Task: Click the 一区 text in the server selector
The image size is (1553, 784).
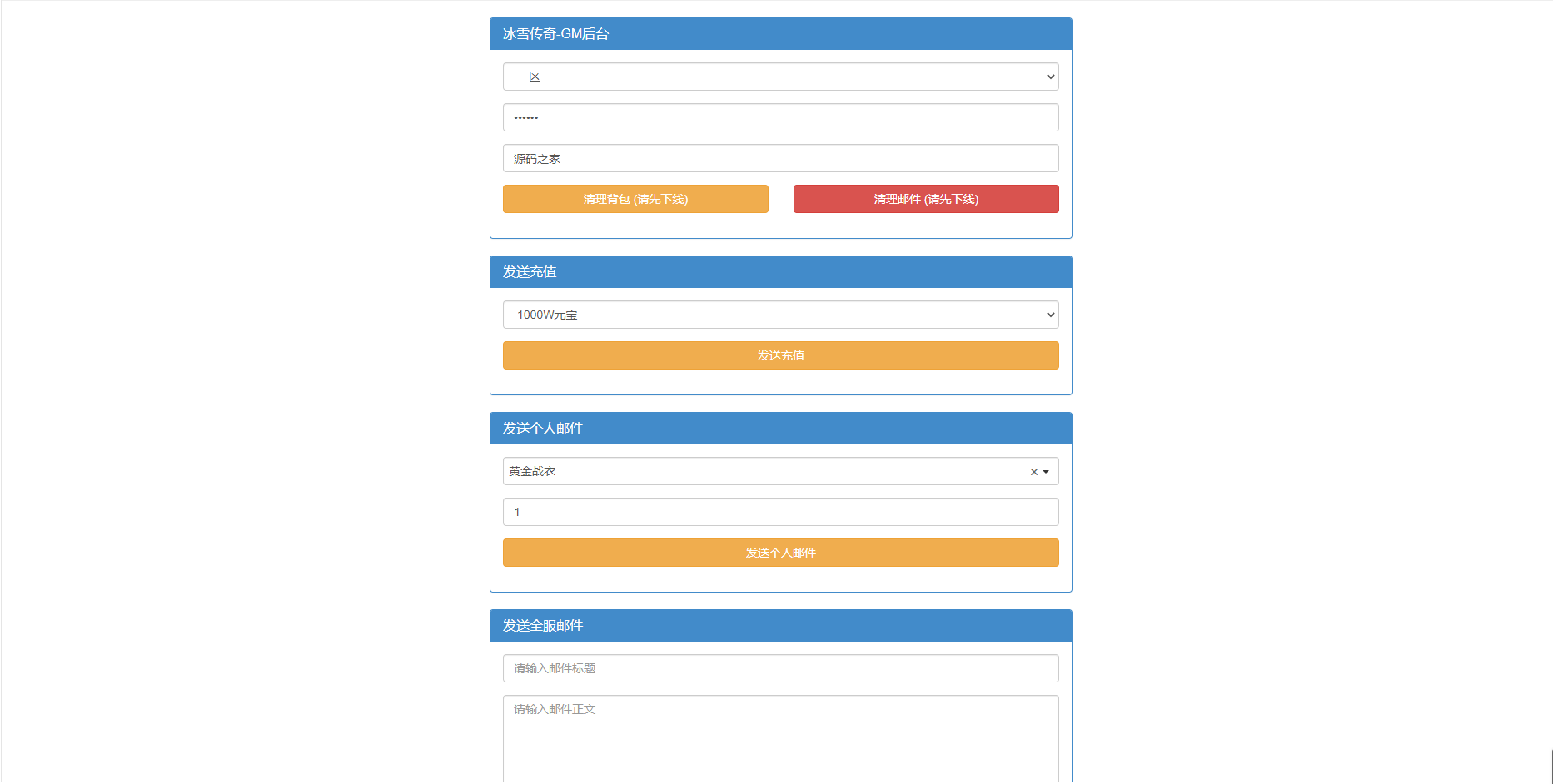Action: click(x=529, y=77)
